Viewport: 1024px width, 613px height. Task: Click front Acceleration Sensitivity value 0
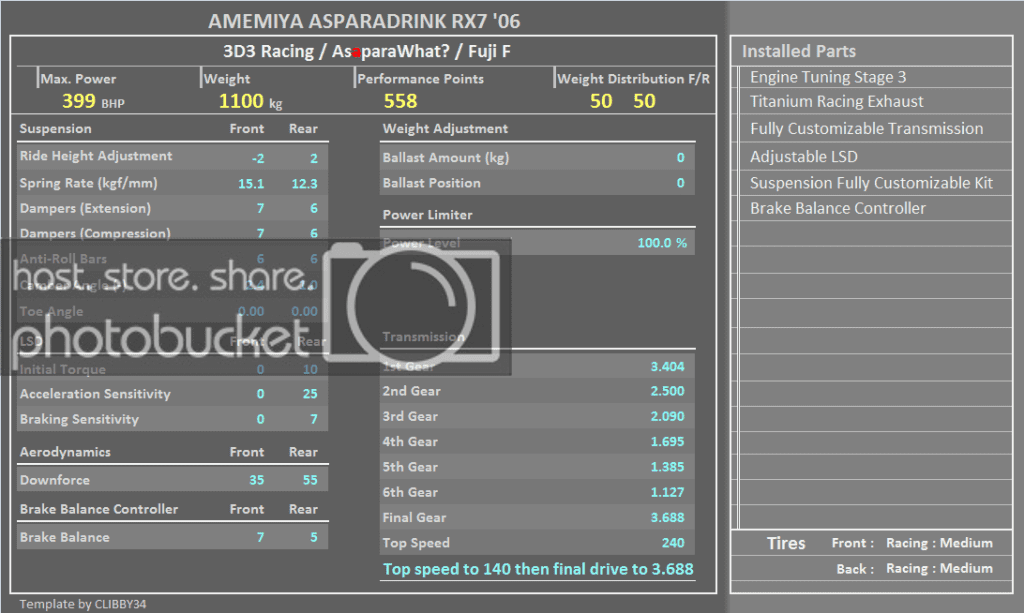click(260, 394)
